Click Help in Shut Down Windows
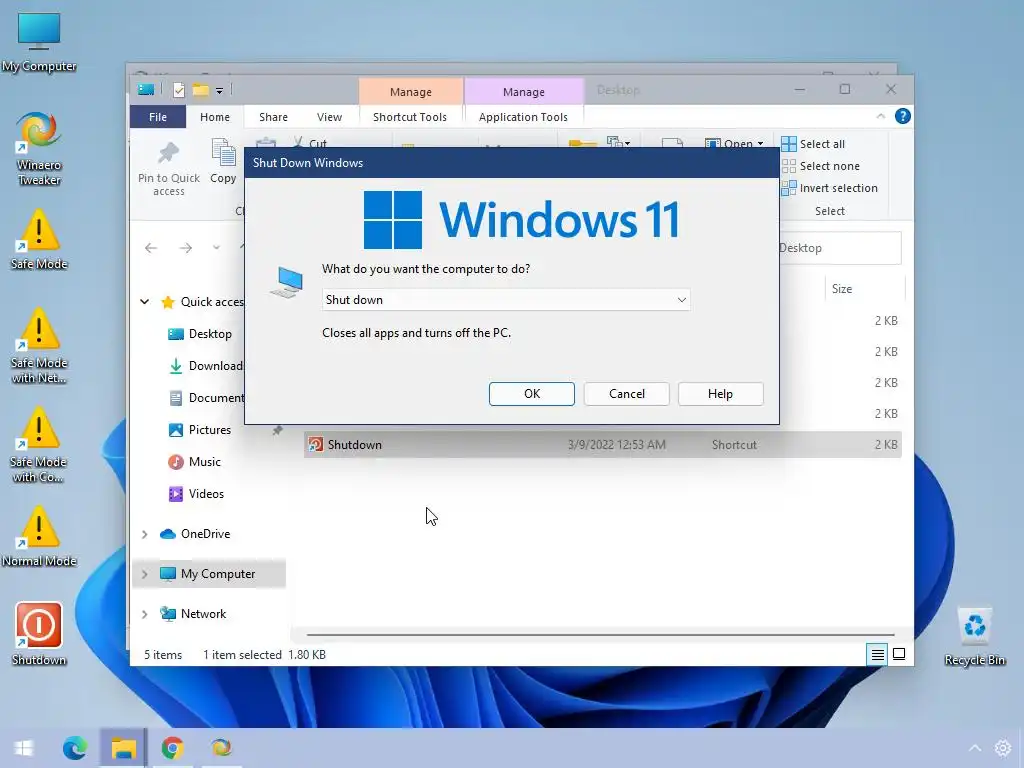Image resolution: width=1024 pixels, height=768 pixels. coord(720,394)
